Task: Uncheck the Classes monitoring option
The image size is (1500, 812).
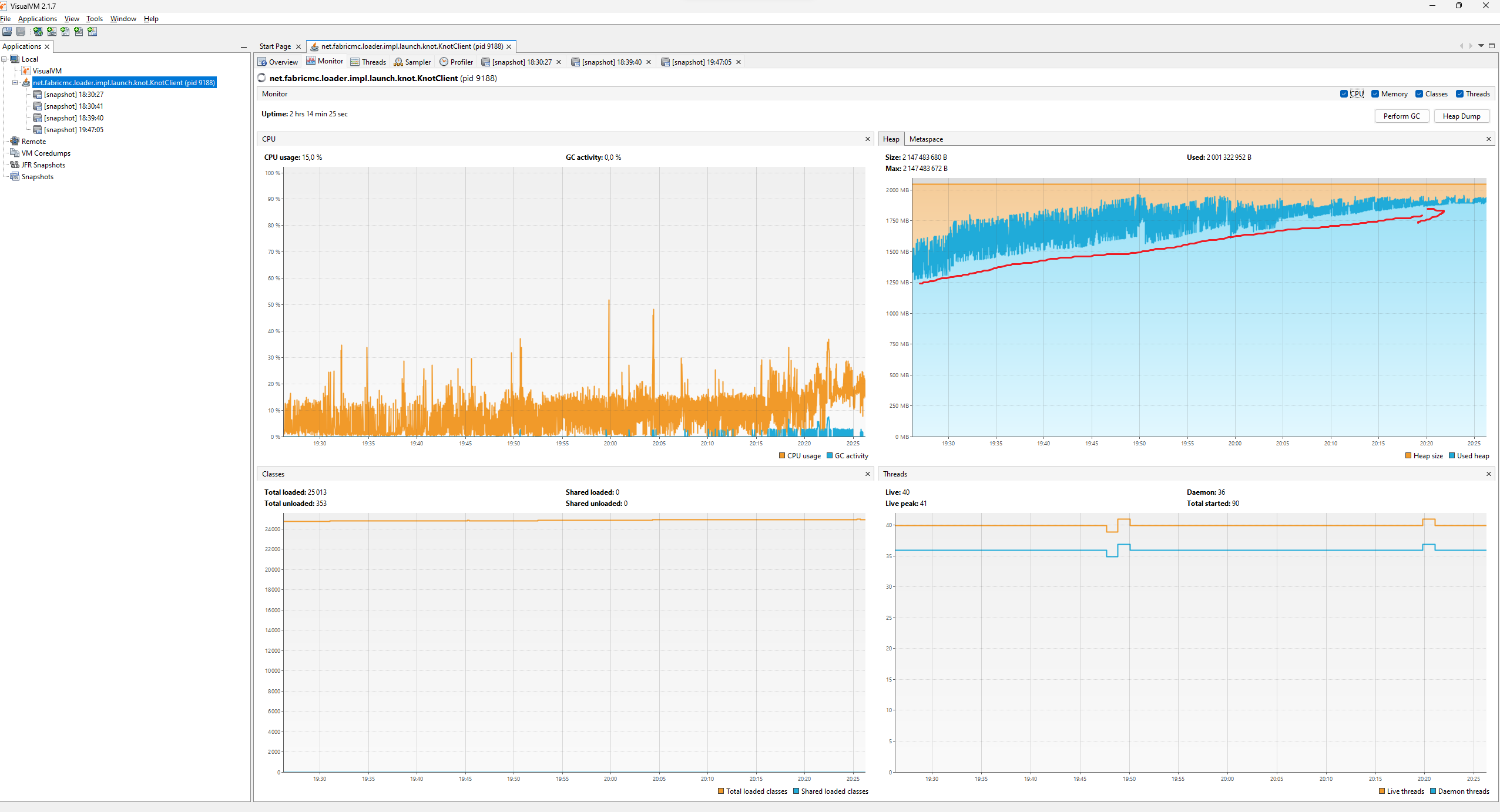Action: (x=1418, y=93)
